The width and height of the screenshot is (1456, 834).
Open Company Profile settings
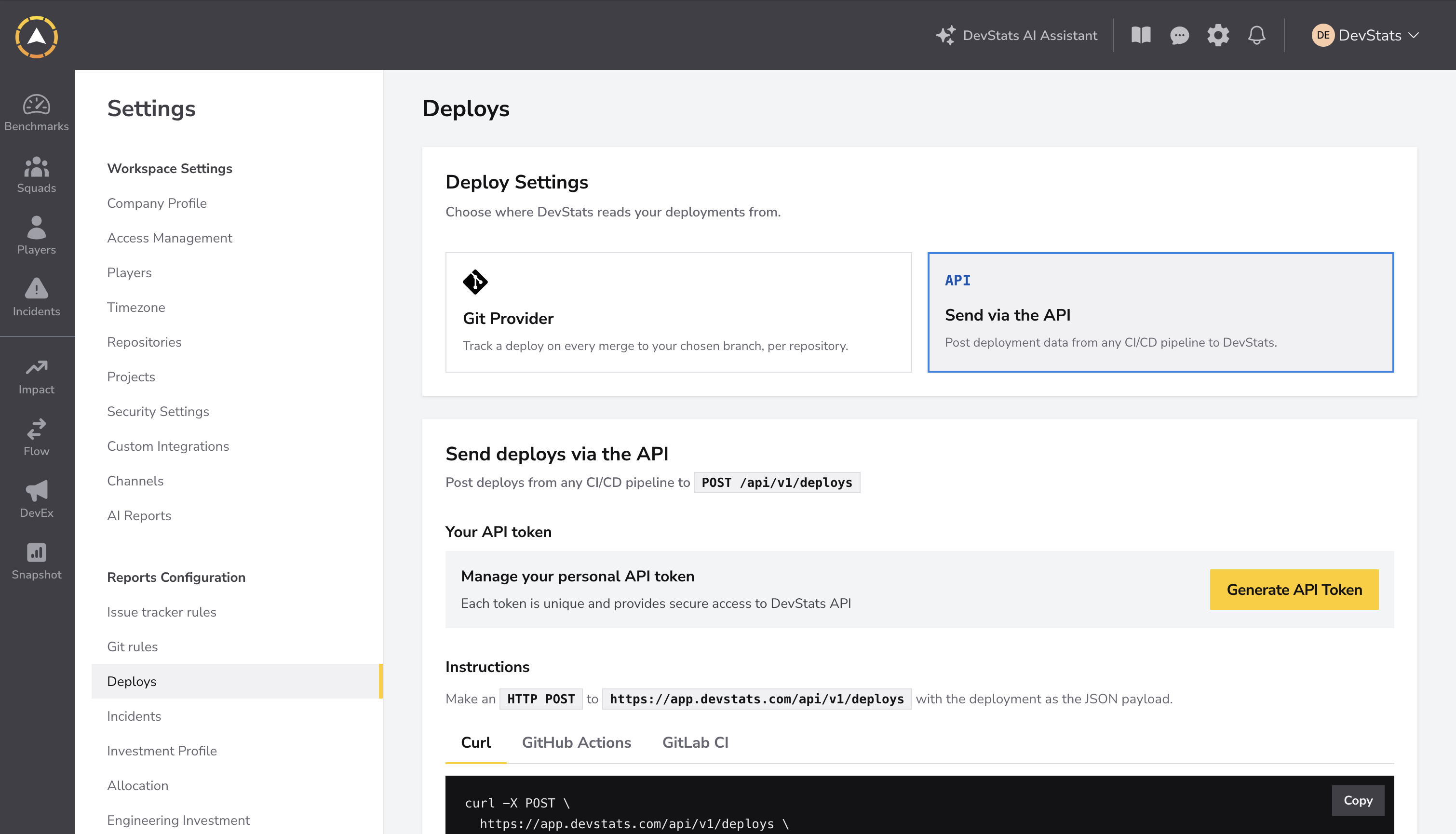point(157,203)
